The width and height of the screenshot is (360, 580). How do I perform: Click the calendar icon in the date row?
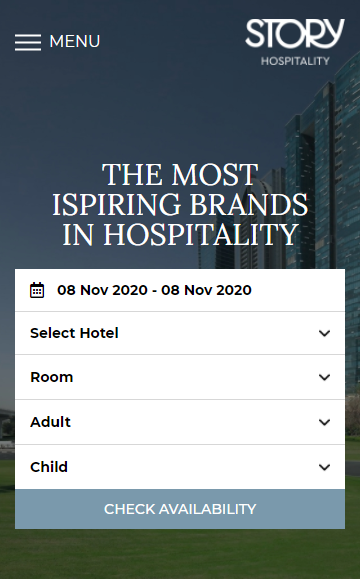click(x=37, y=290)
